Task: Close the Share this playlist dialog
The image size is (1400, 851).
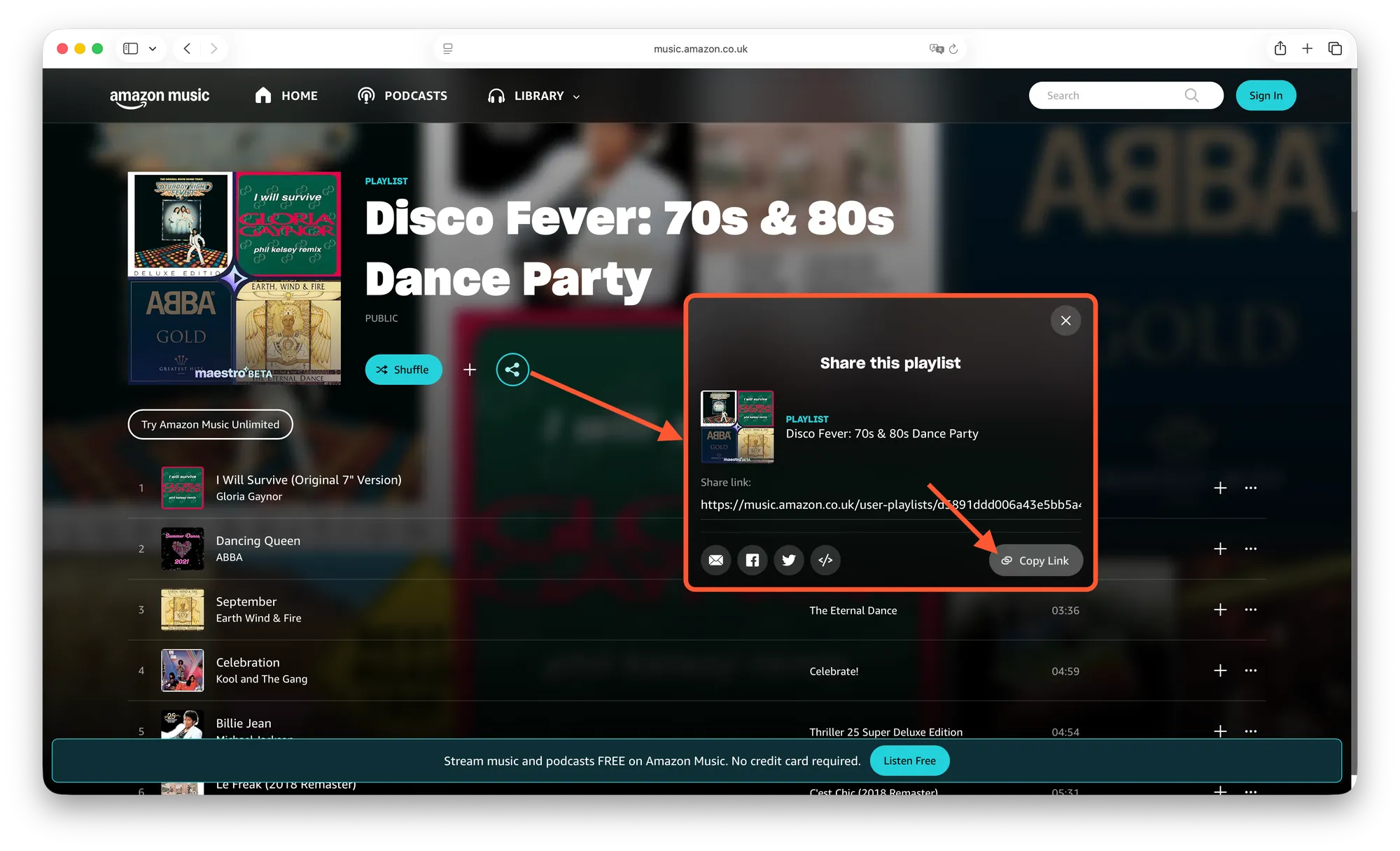Action: click(1065, 321)
